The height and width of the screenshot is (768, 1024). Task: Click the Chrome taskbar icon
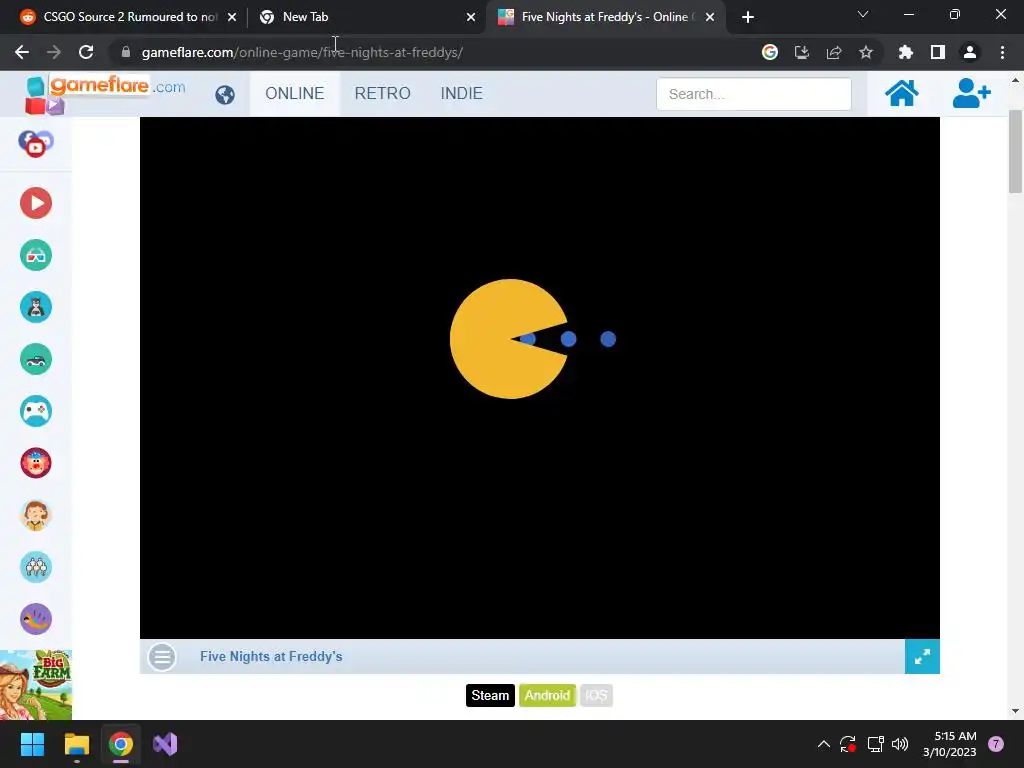pos(121,744)
